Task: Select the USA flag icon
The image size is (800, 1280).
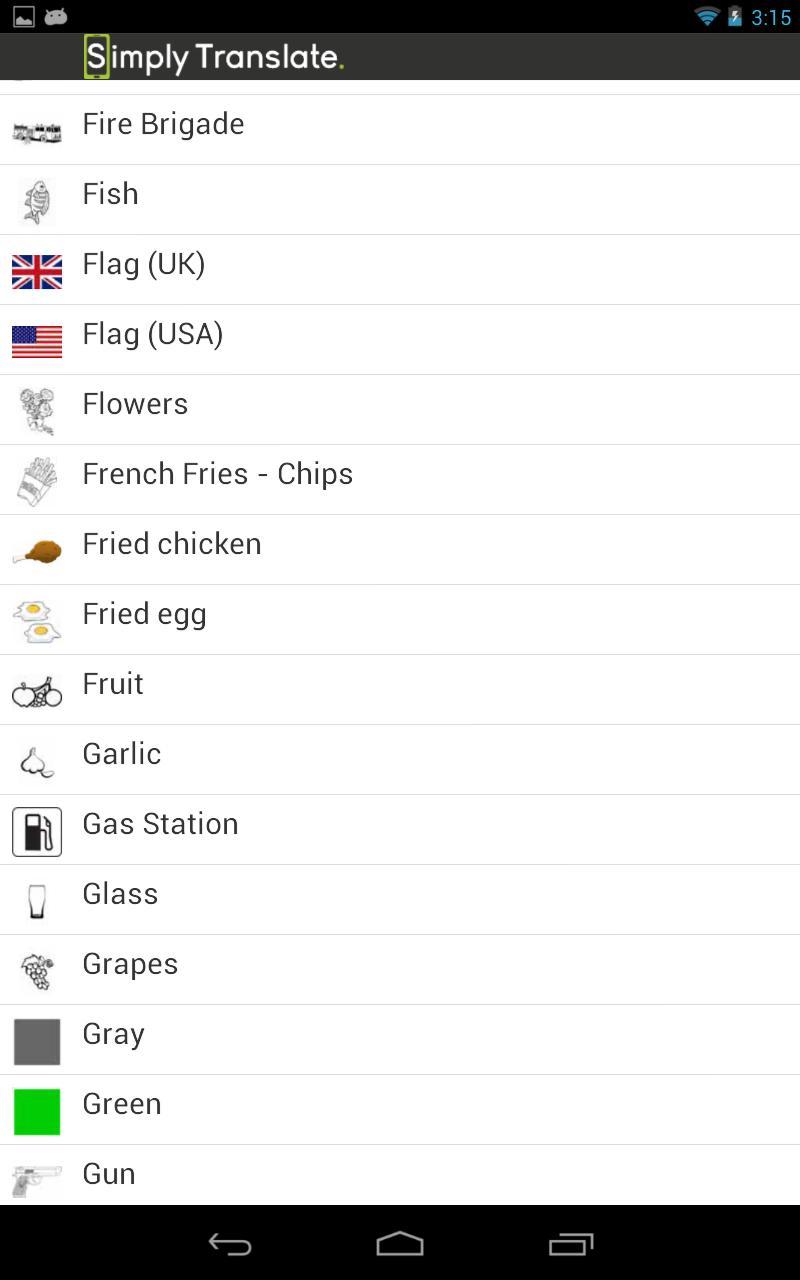Action: click(37, 341)
